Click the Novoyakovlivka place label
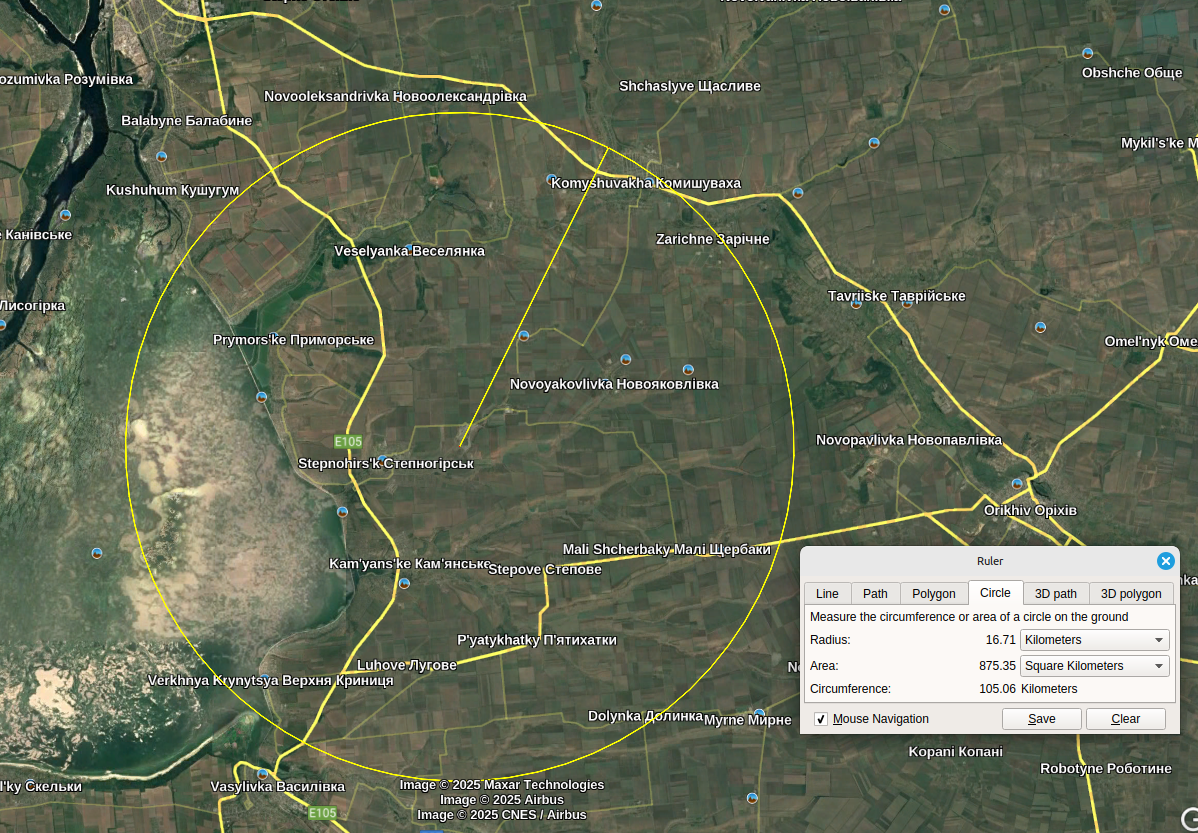 click(614, 384)
